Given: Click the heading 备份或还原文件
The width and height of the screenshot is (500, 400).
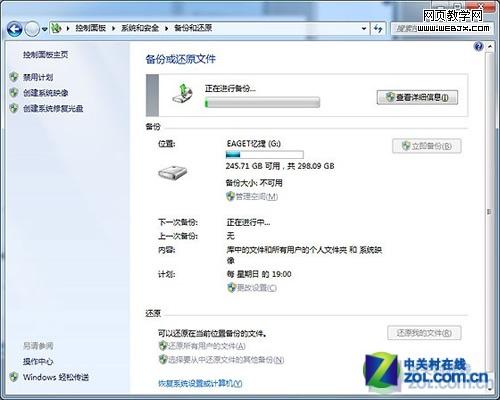Looking at the screenshot, I should click(x=181, y=59).
